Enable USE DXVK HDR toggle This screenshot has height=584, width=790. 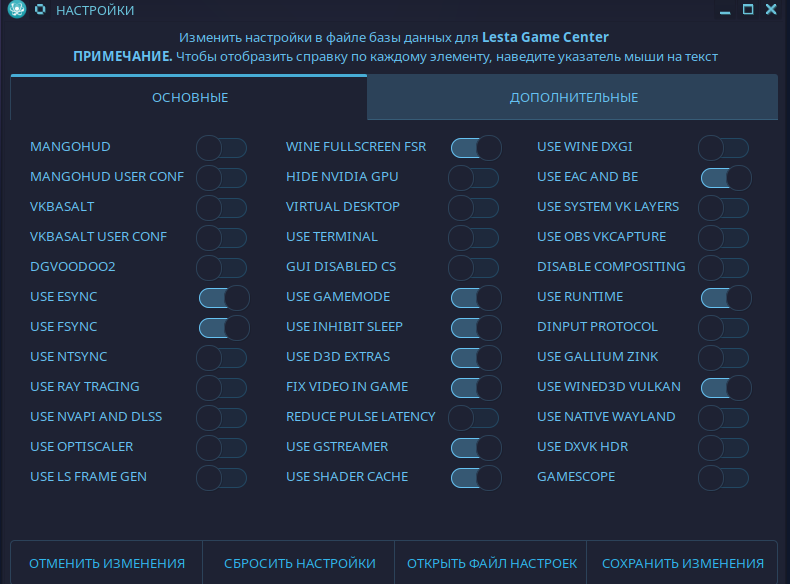(723, 448)
